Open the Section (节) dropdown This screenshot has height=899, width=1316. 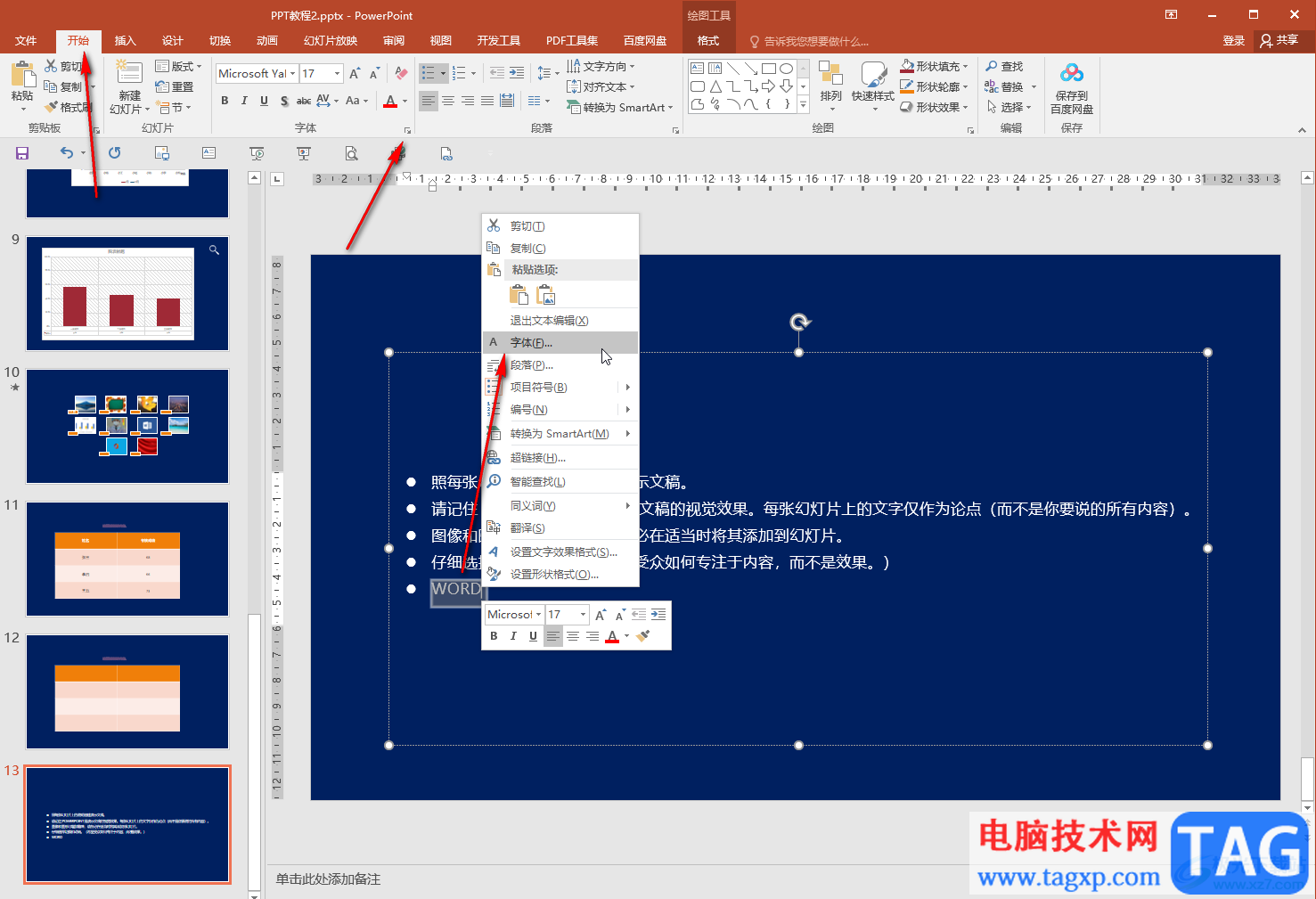click(x=174, y=108)
